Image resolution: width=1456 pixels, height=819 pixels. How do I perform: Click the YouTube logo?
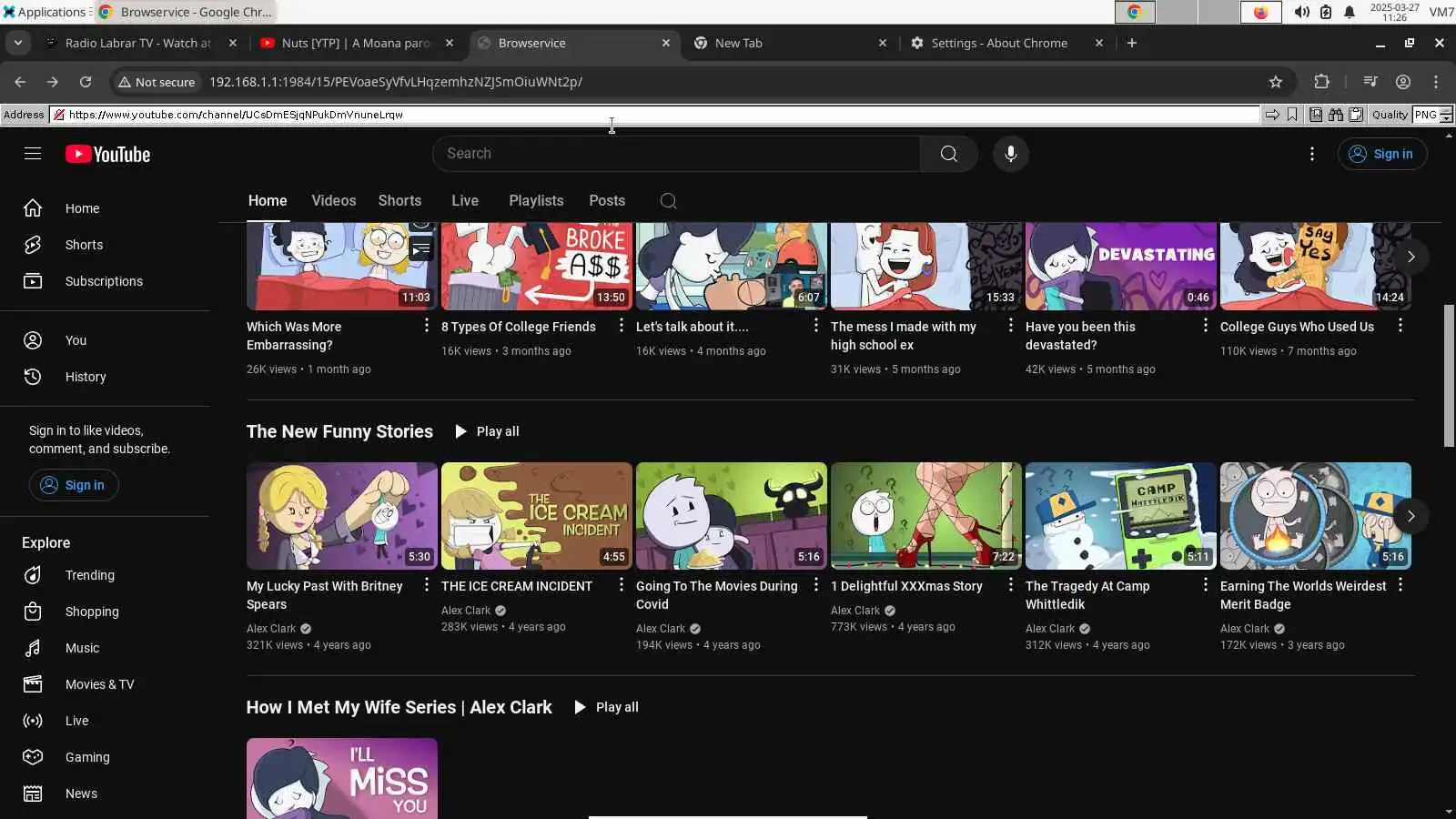[107, 155]
